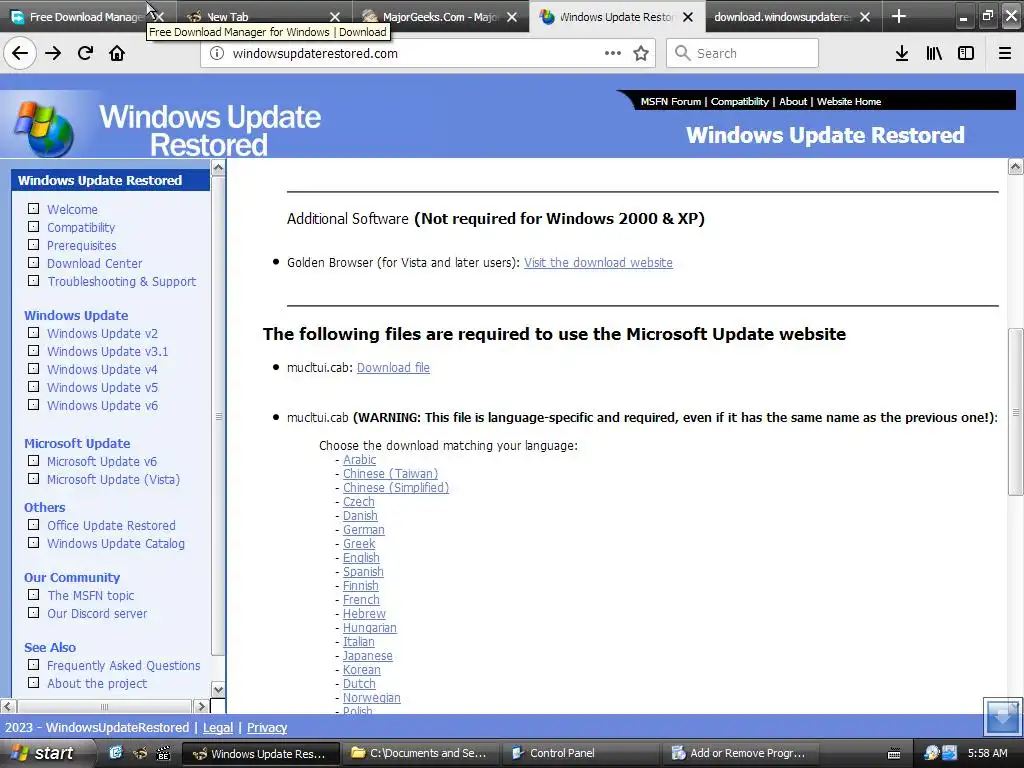
Task: Open the Library icon in toolbar
Action: click(934, 54)
